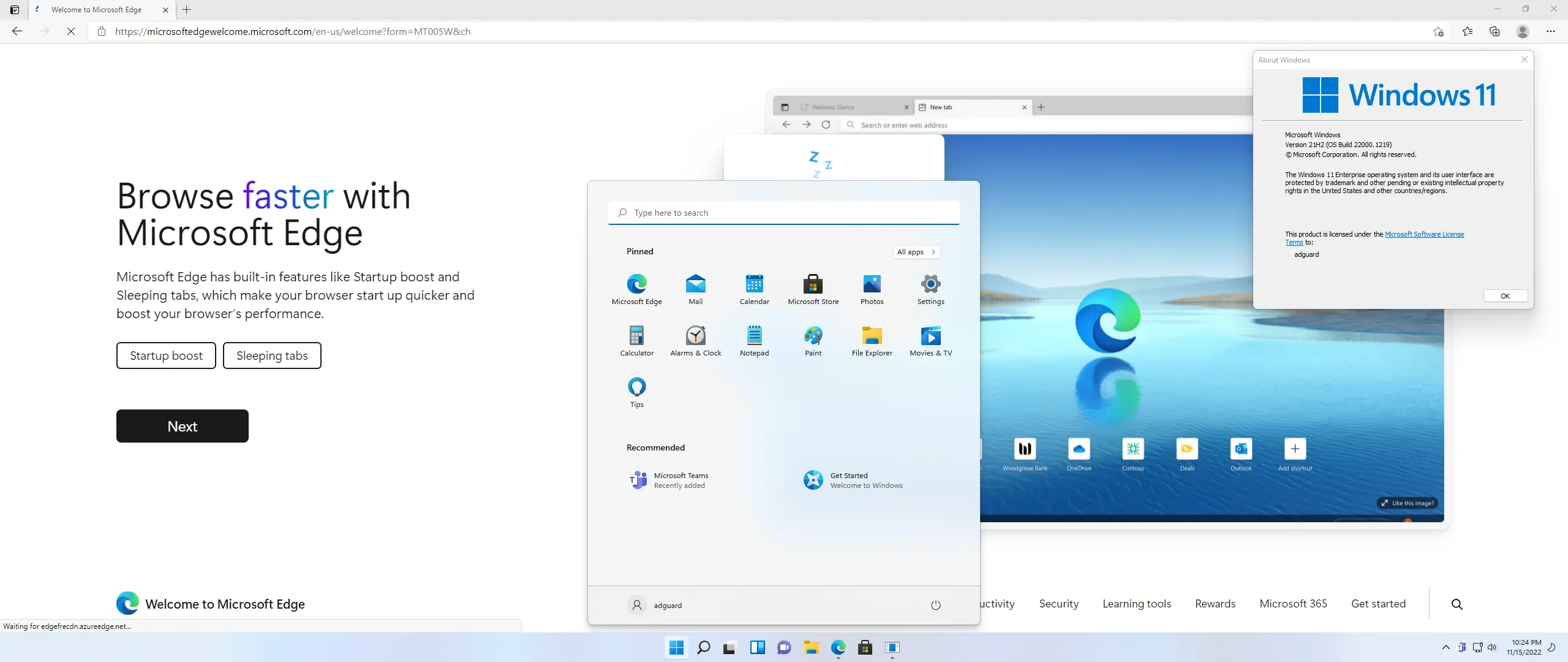Click the Edge Collections toolbar icon
This screenshot has height=662, width=1568.
point(1494,31)
